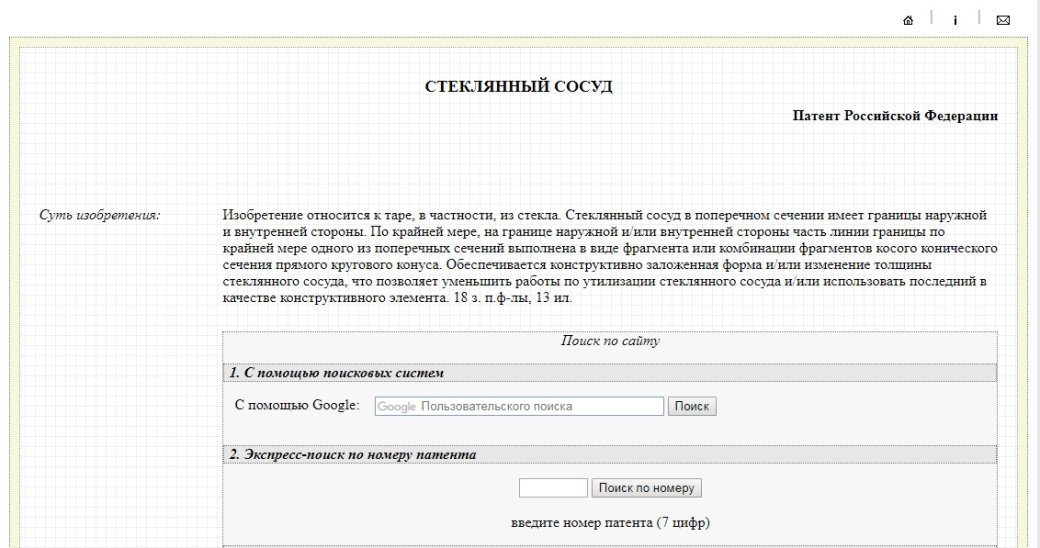Viewport: 1040px width, 548px height.
Task: Click label Суть изобретения:
Action: coord(99,215)
